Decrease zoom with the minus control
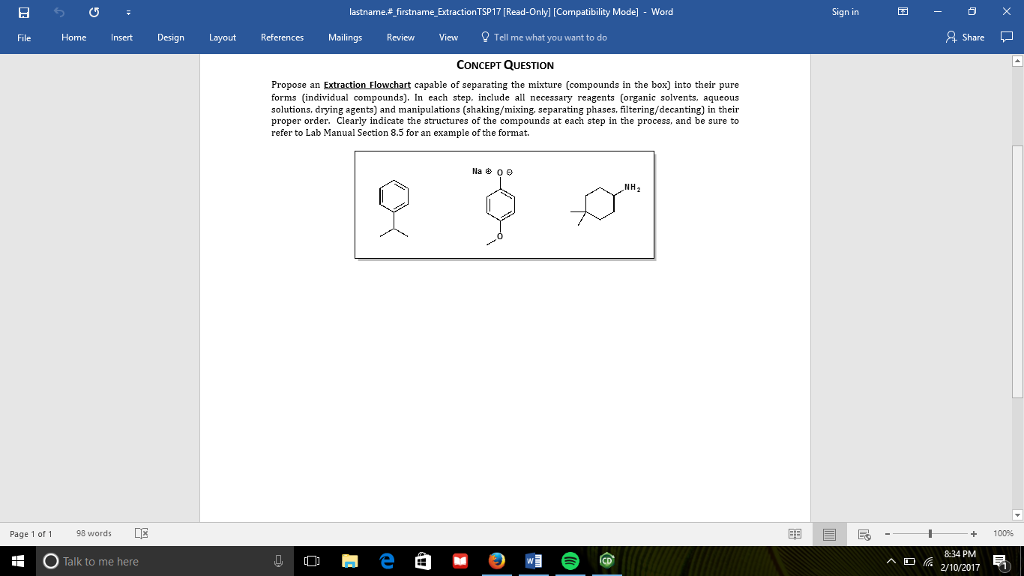 pyautogui.click(x=889, y=533)
